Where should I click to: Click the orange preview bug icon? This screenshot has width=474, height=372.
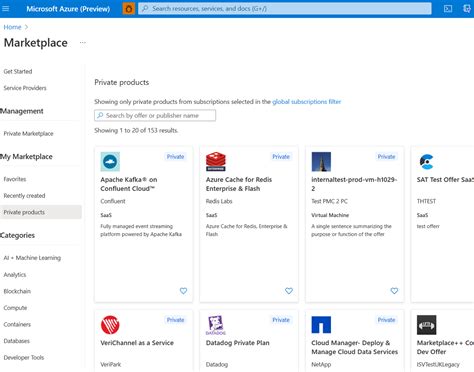pos(129,9)
